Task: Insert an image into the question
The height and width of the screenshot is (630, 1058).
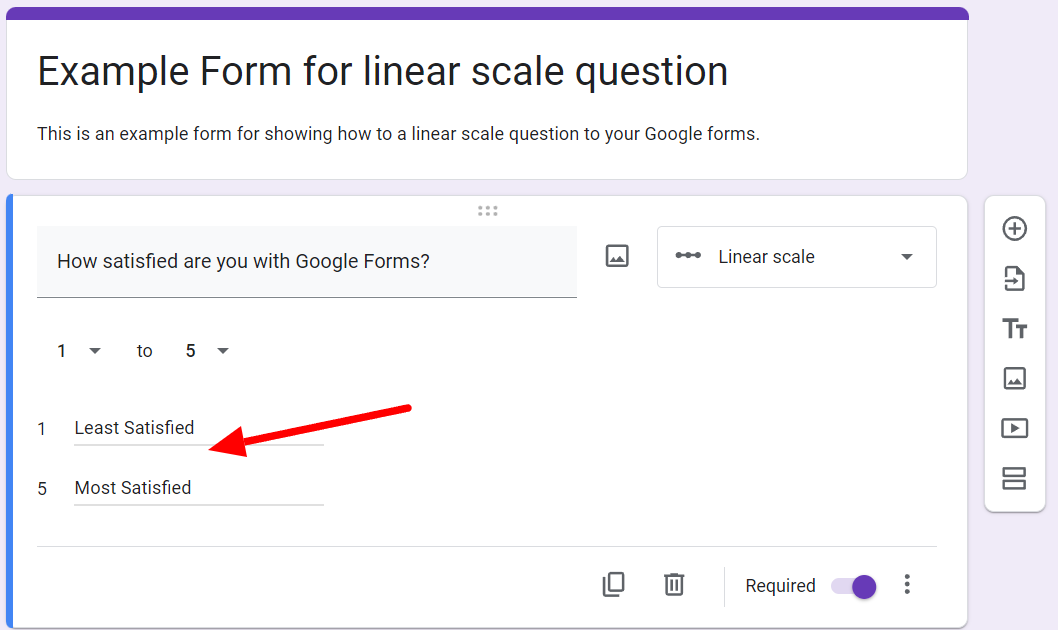Action: coord(617,257)
